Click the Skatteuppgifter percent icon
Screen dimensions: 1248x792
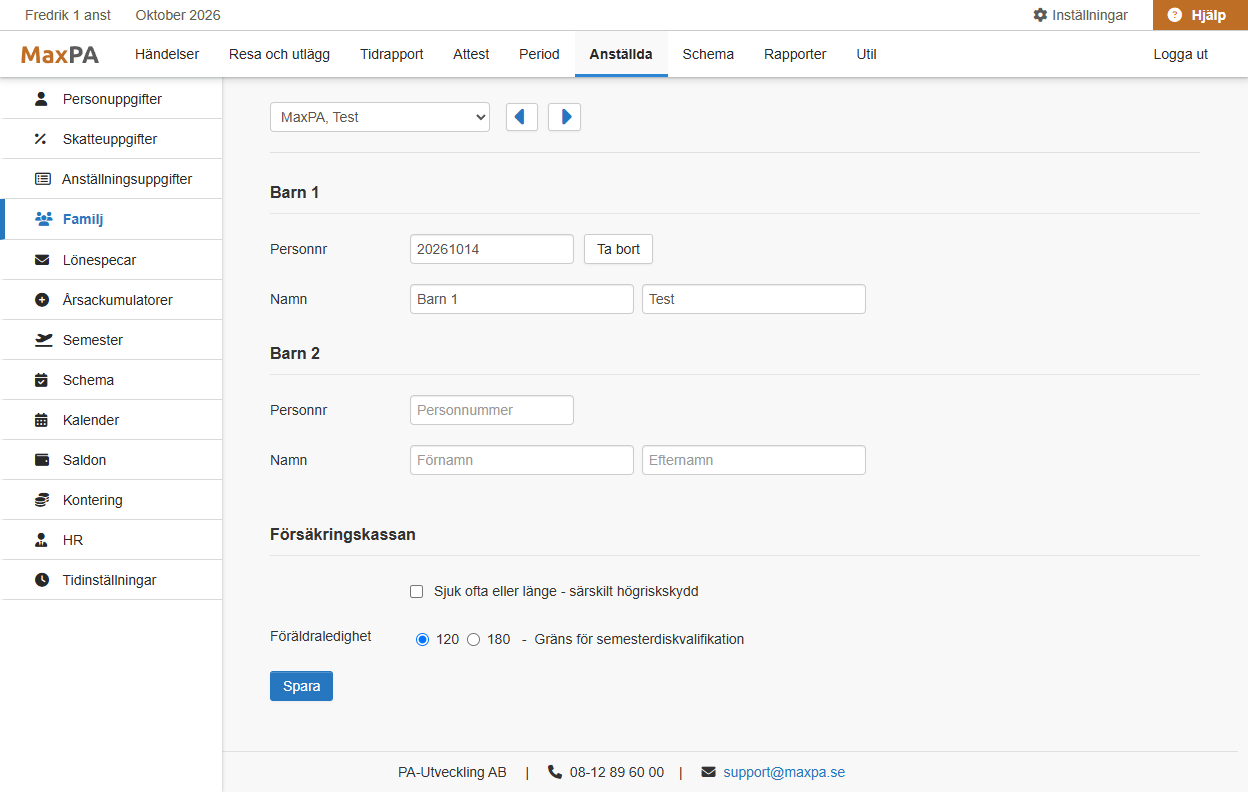[x=41, y=139]
